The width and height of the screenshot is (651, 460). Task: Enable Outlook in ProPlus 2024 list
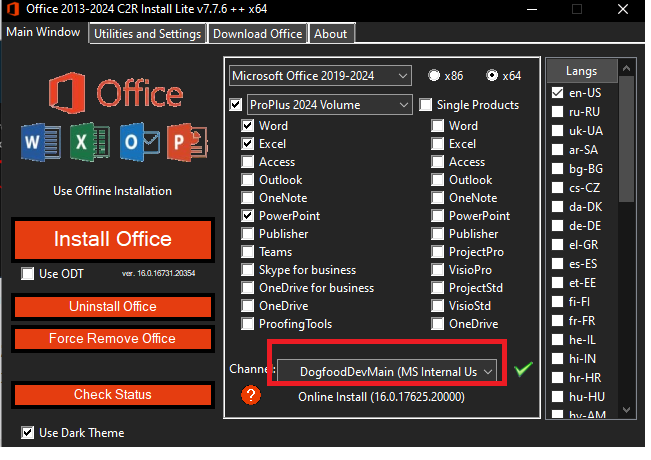pyautogui.click(x=247, y=179)
